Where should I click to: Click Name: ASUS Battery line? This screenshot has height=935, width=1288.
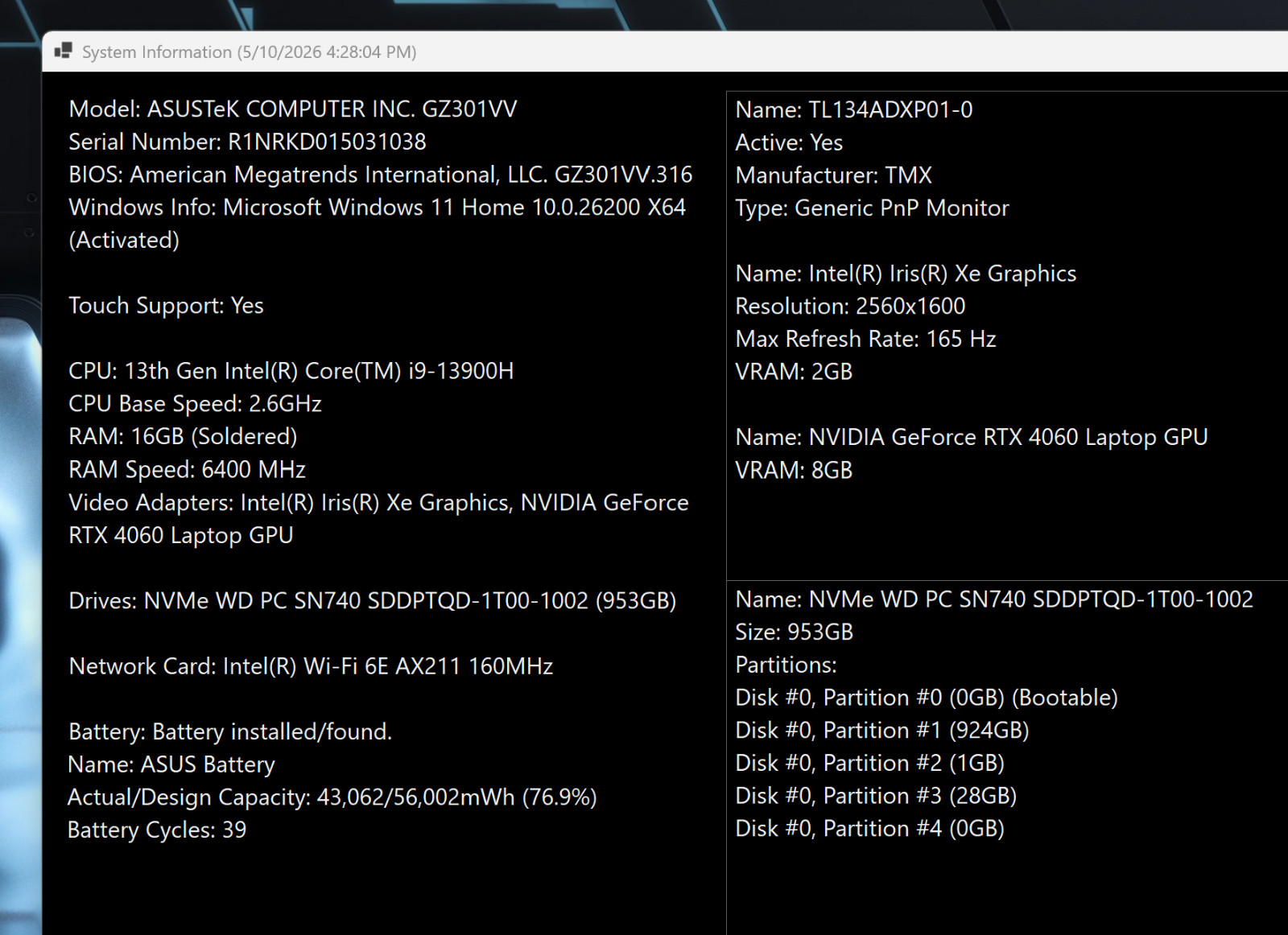[x=171, y=764]
